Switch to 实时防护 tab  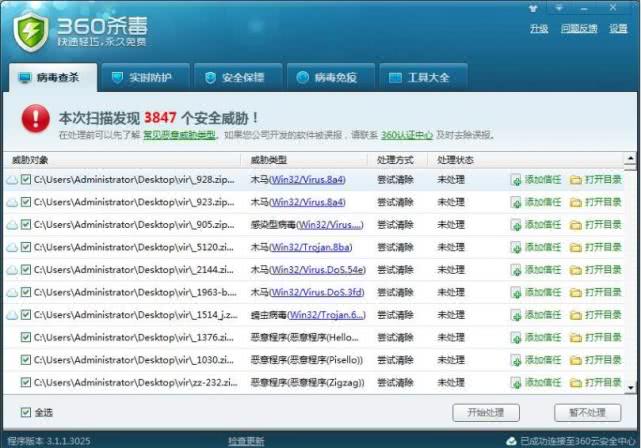[x=146, y=77]
